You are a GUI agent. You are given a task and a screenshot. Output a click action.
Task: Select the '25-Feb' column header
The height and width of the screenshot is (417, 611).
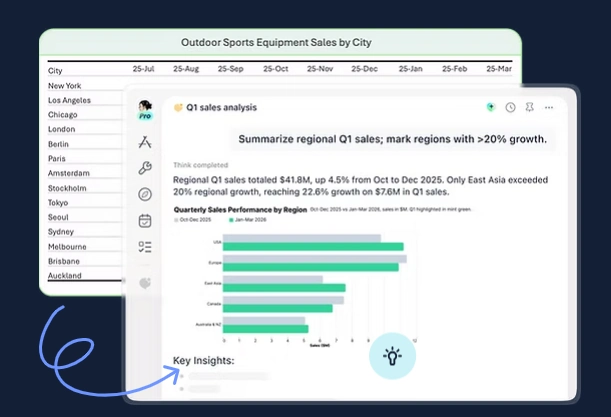(454, 69)
